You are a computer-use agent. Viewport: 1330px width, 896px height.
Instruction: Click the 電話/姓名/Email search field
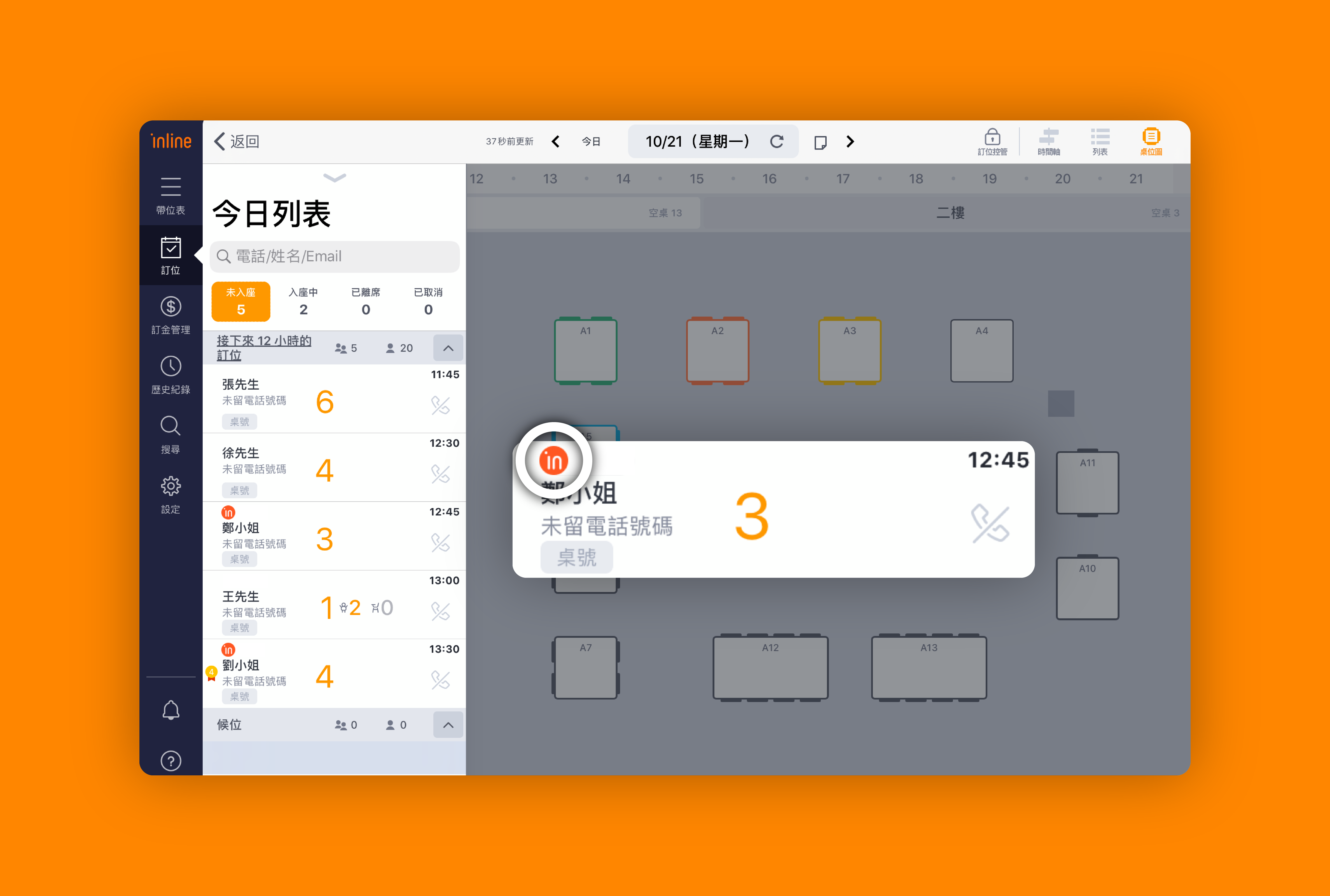tap(335, 257)
